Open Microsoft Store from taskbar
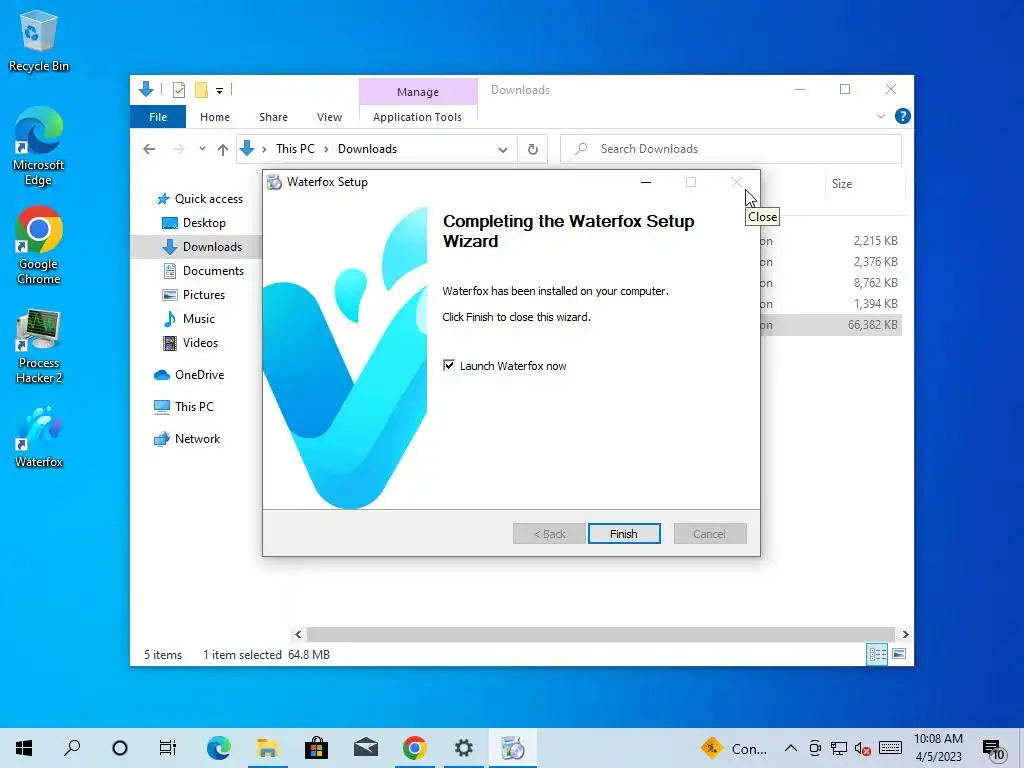Screen dimensions: 1024x768 (x=317, y=748)
